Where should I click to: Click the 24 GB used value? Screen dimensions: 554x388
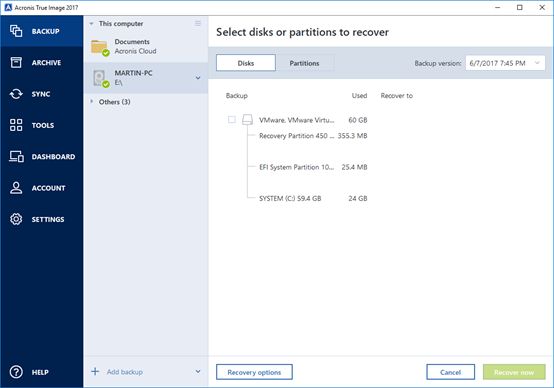coord(358,198)
